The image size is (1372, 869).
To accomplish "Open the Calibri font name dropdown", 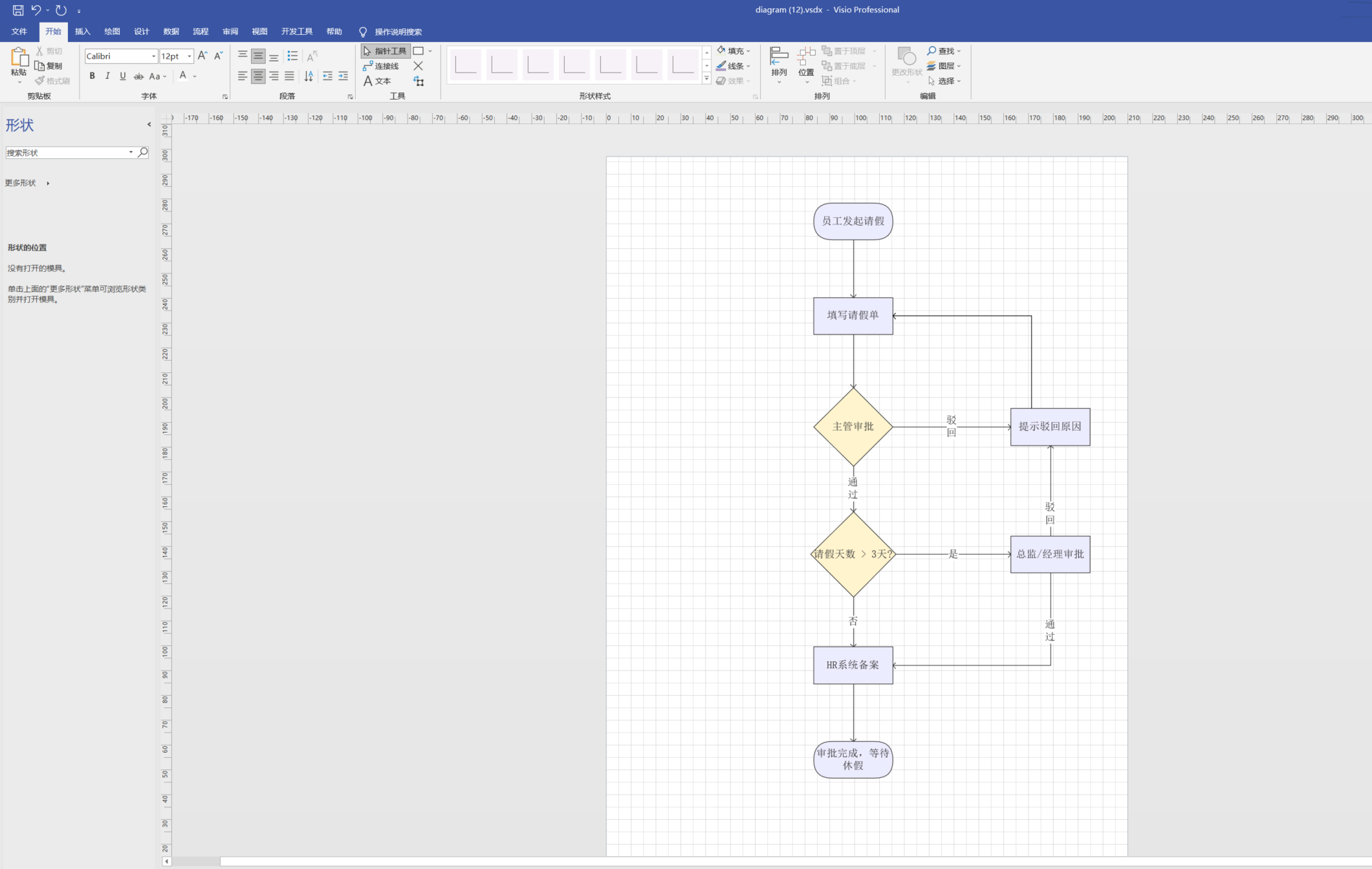I will click(153, 56).
